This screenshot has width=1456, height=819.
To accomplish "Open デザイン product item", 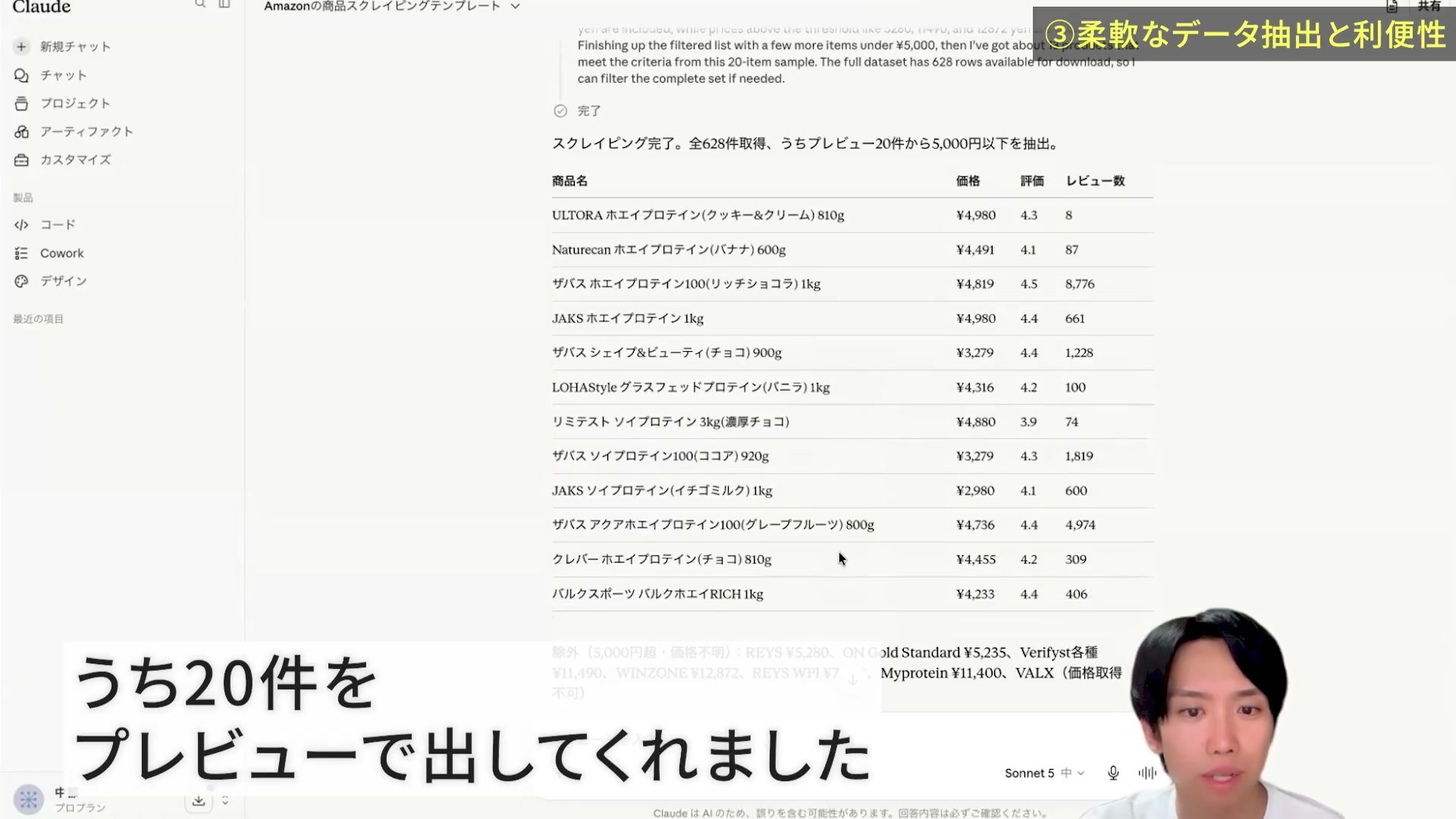I will pos(64,281).
